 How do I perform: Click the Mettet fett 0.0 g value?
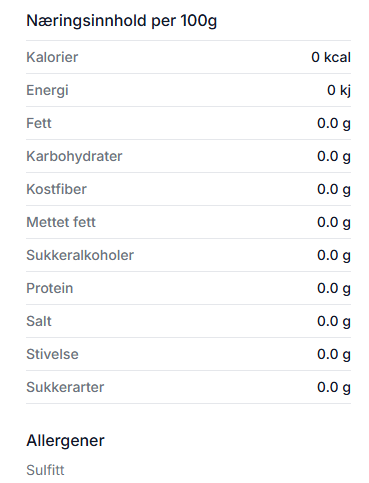(334, 223)
